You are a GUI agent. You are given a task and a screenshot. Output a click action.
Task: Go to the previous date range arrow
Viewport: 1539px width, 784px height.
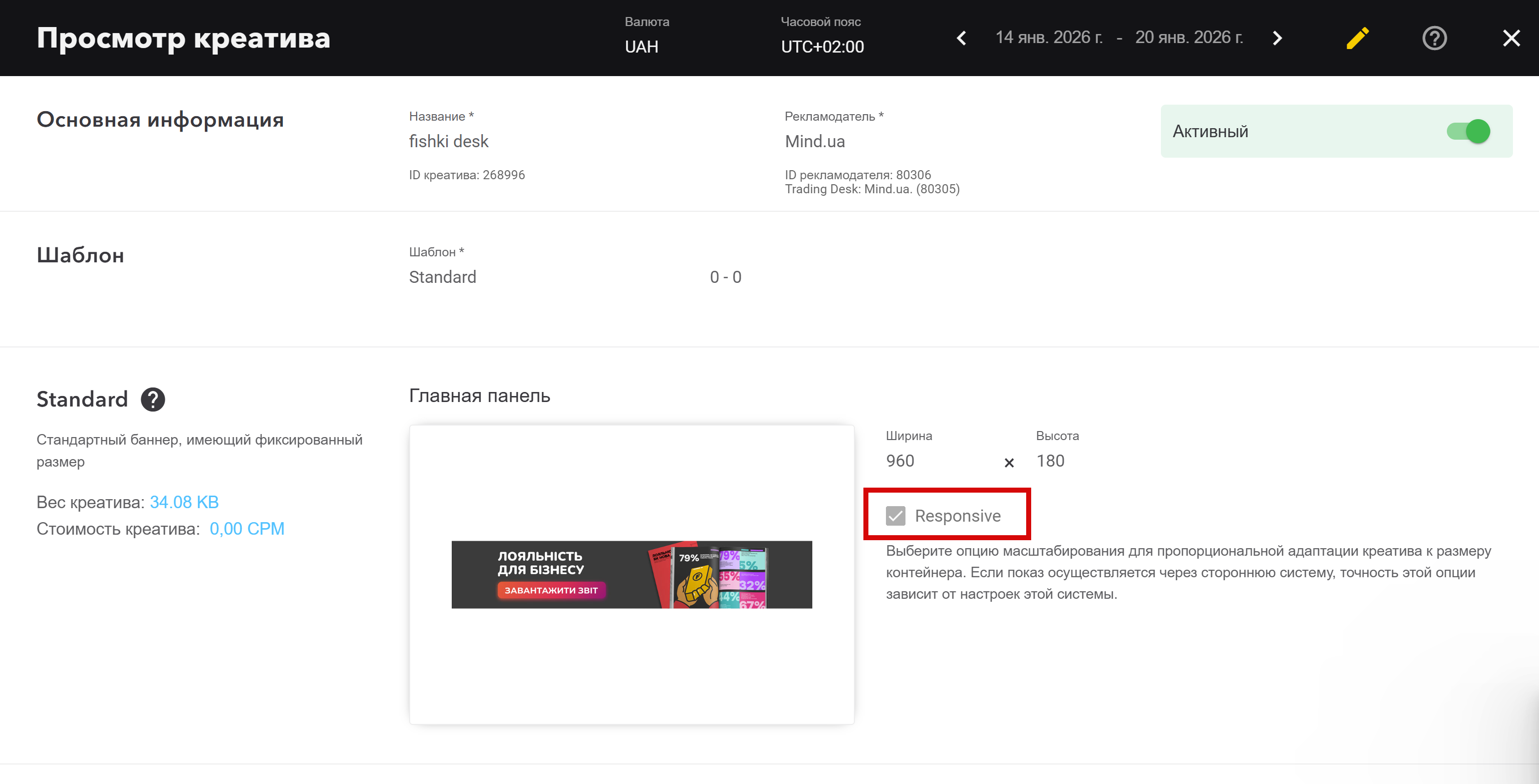[961, 38]
